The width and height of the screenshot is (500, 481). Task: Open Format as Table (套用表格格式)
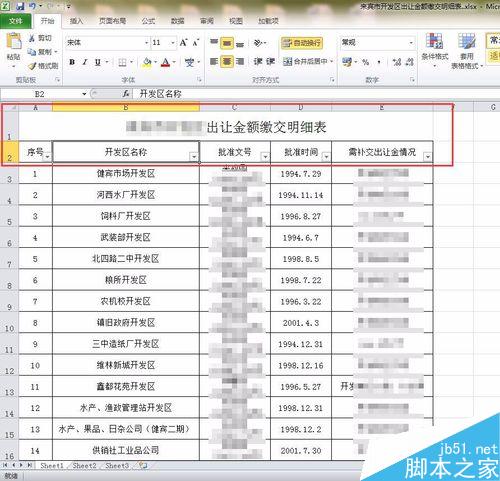click(467, 50)
